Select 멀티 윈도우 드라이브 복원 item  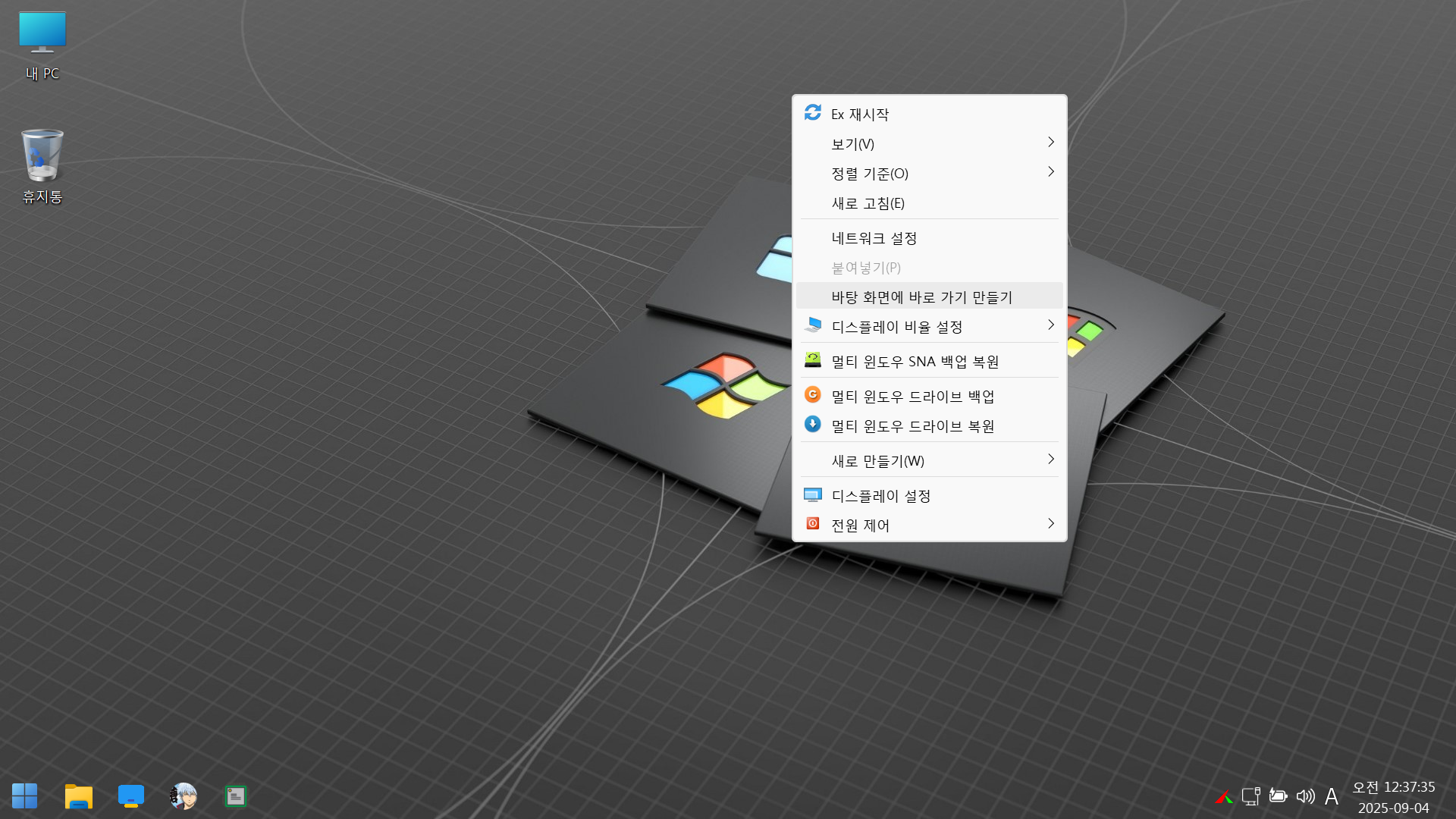[x=912, y=426]
